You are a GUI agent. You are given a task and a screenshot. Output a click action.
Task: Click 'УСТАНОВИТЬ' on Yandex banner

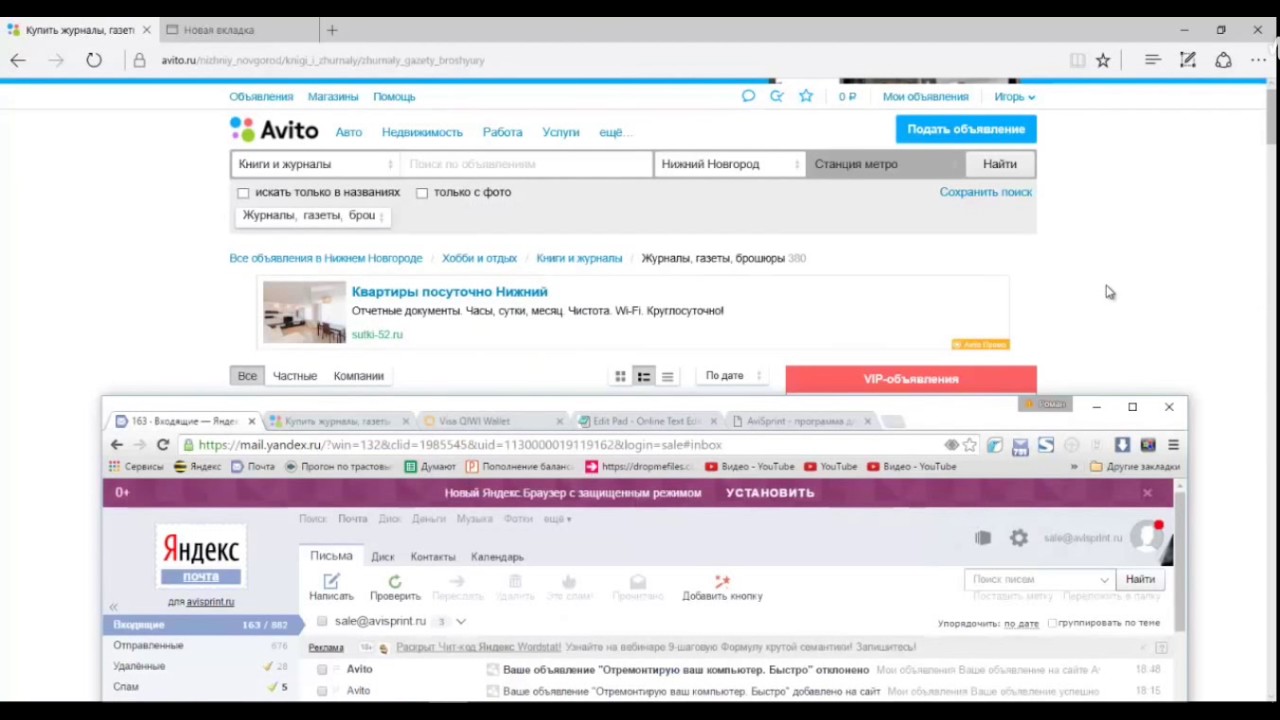[x=770, y=493]
